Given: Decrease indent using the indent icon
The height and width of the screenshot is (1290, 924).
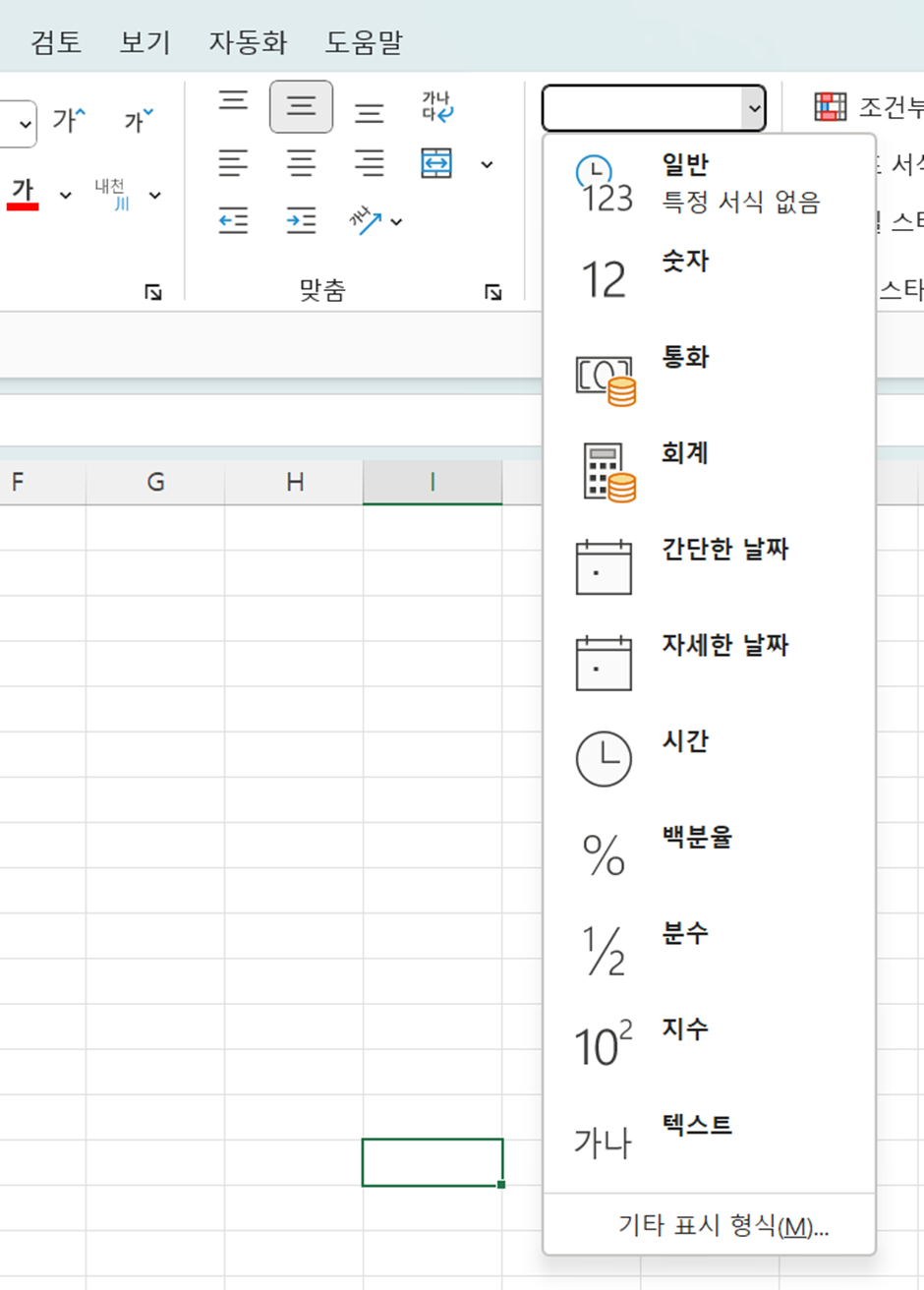Looking at the screenshot, I should point(233,220).
